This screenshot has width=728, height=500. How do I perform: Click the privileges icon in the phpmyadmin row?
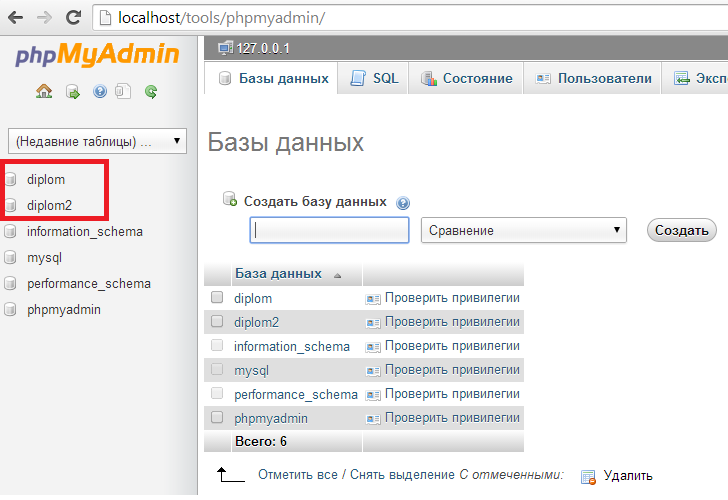pos(373,419)
